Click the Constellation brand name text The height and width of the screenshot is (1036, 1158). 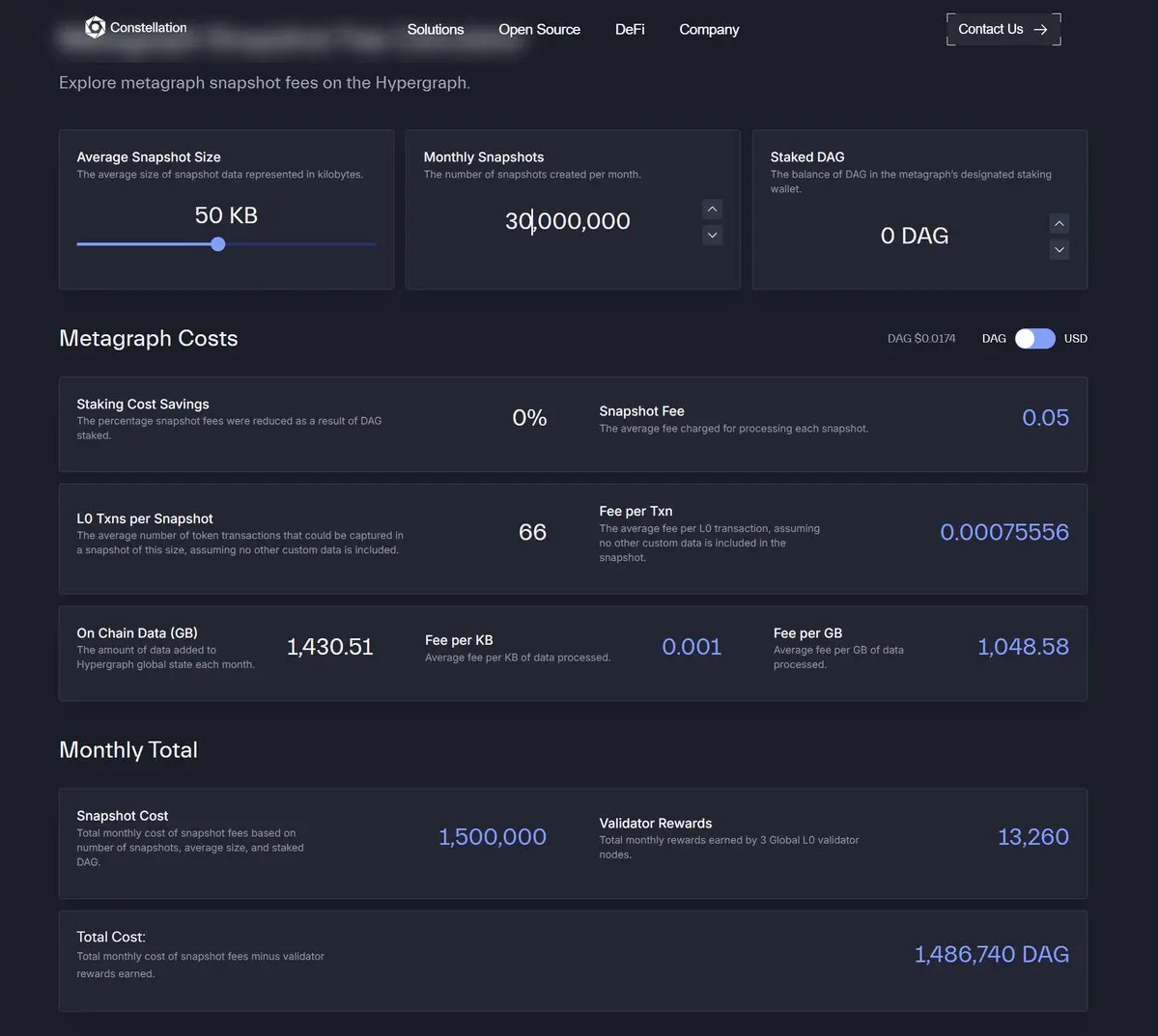[149, 27]
